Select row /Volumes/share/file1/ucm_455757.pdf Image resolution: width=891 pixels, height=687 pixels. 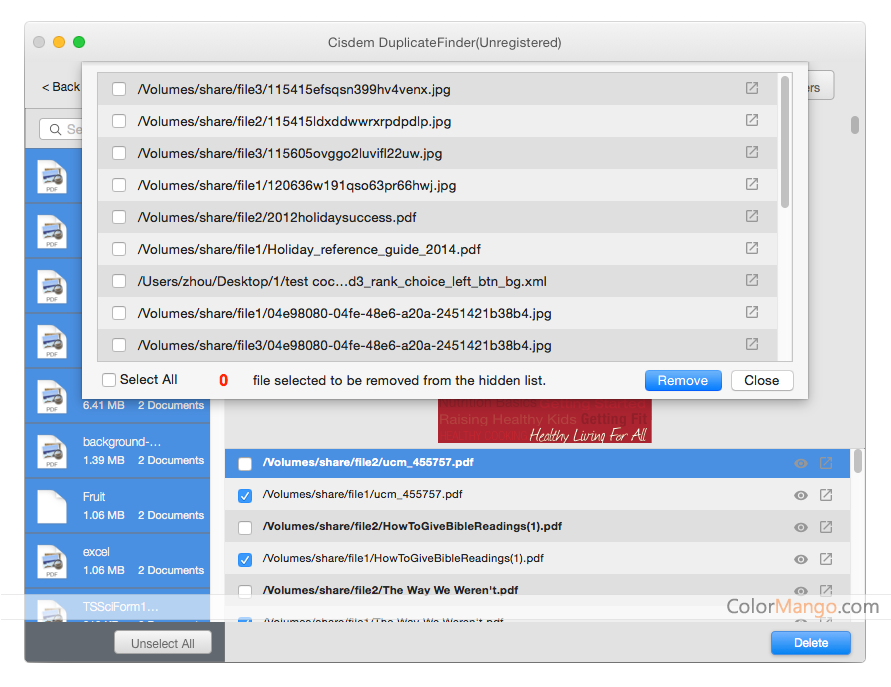537,495
